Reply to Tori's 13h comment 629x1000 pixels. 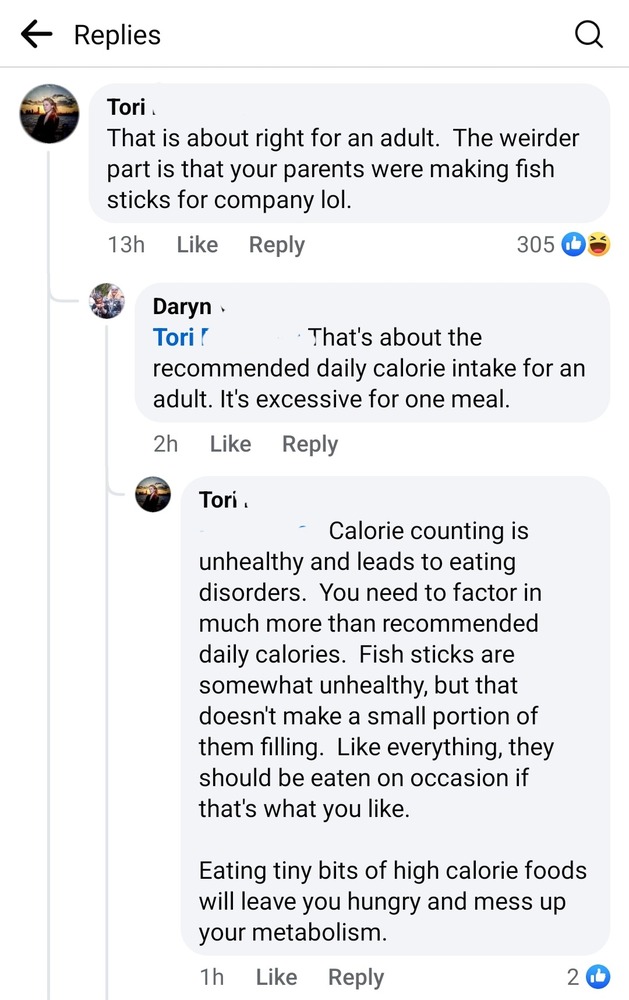276,245
